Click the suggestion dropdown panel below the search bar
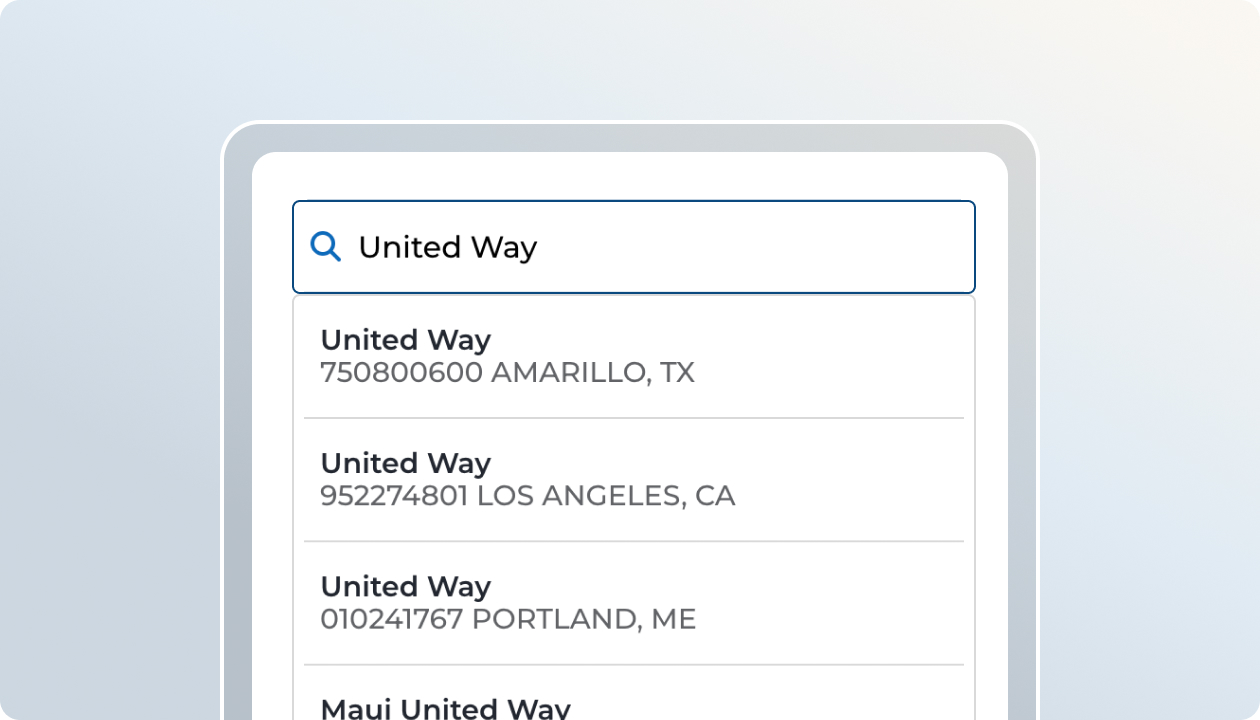The width and height of the screenshot is (1260, 720). [633, 500]
